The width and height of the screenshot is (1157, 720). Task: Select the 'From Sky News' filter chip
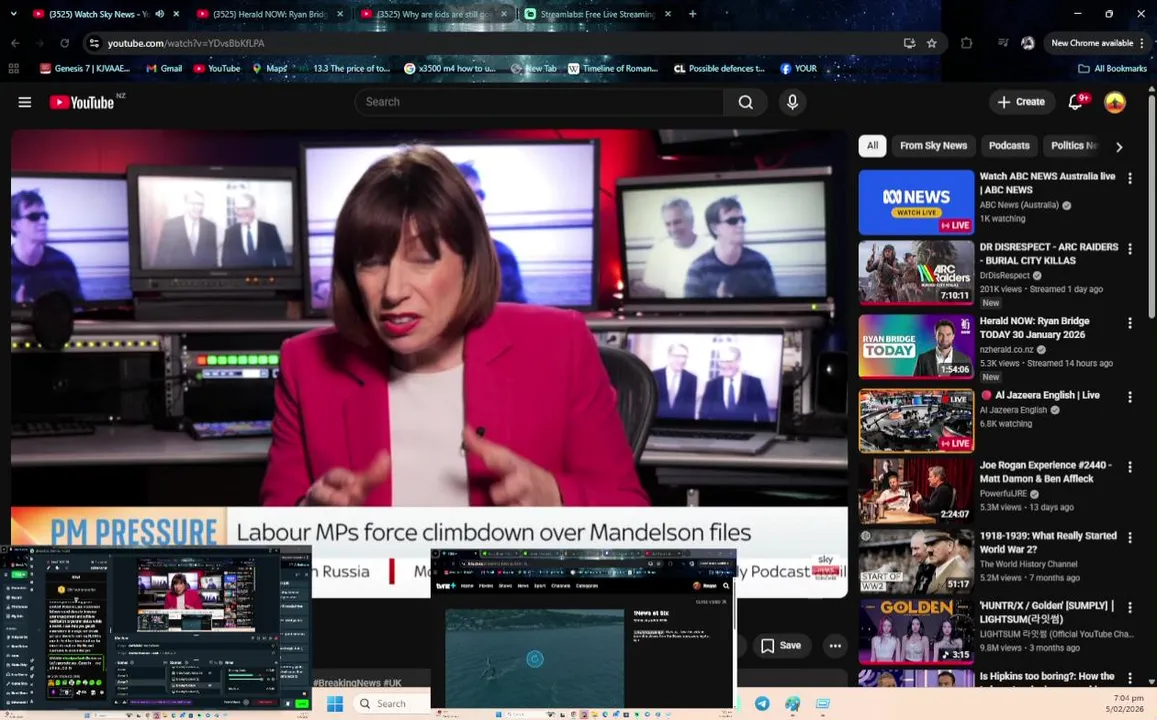(933, 145)
